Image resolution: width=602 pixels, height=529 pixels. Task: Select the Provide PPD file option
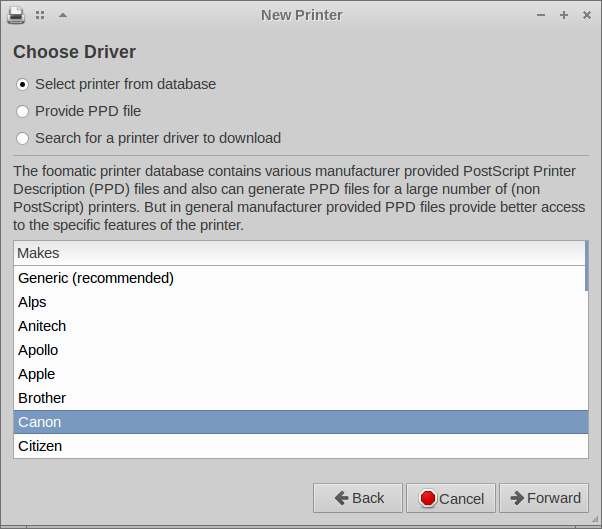coord(23,111)
